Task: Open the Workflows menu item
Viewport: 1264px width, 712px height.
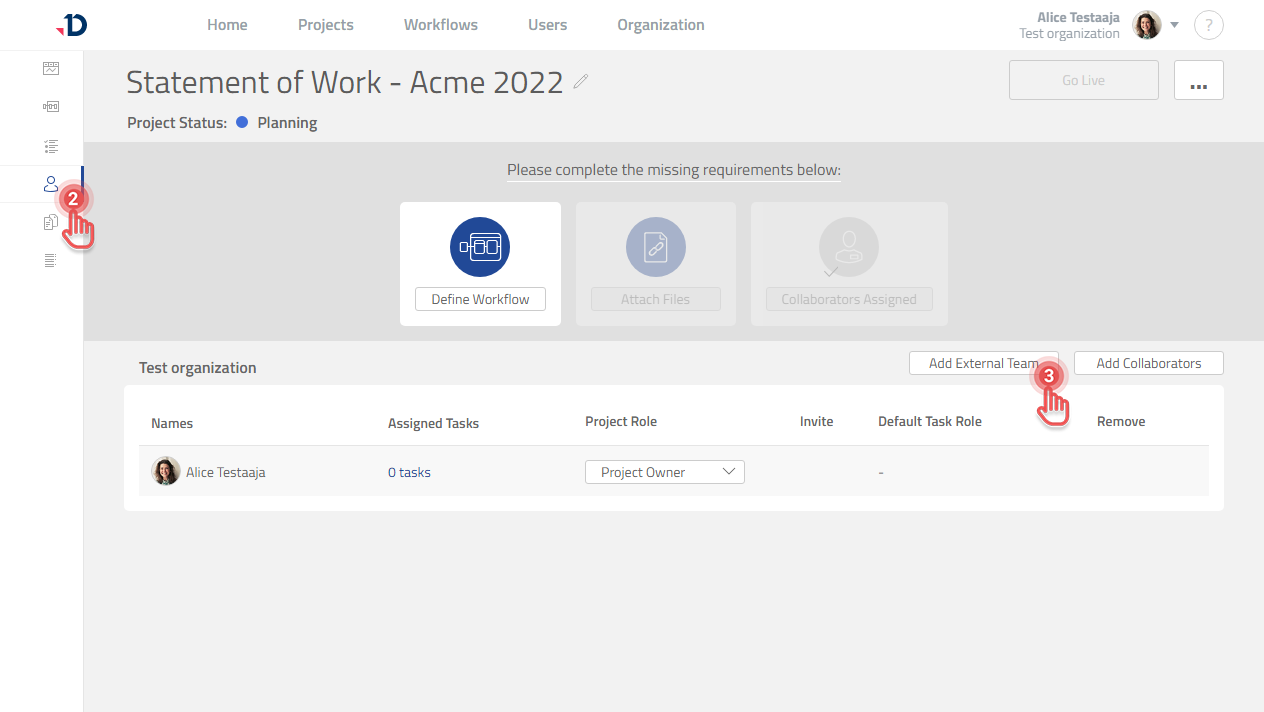Action: (440, 25)
